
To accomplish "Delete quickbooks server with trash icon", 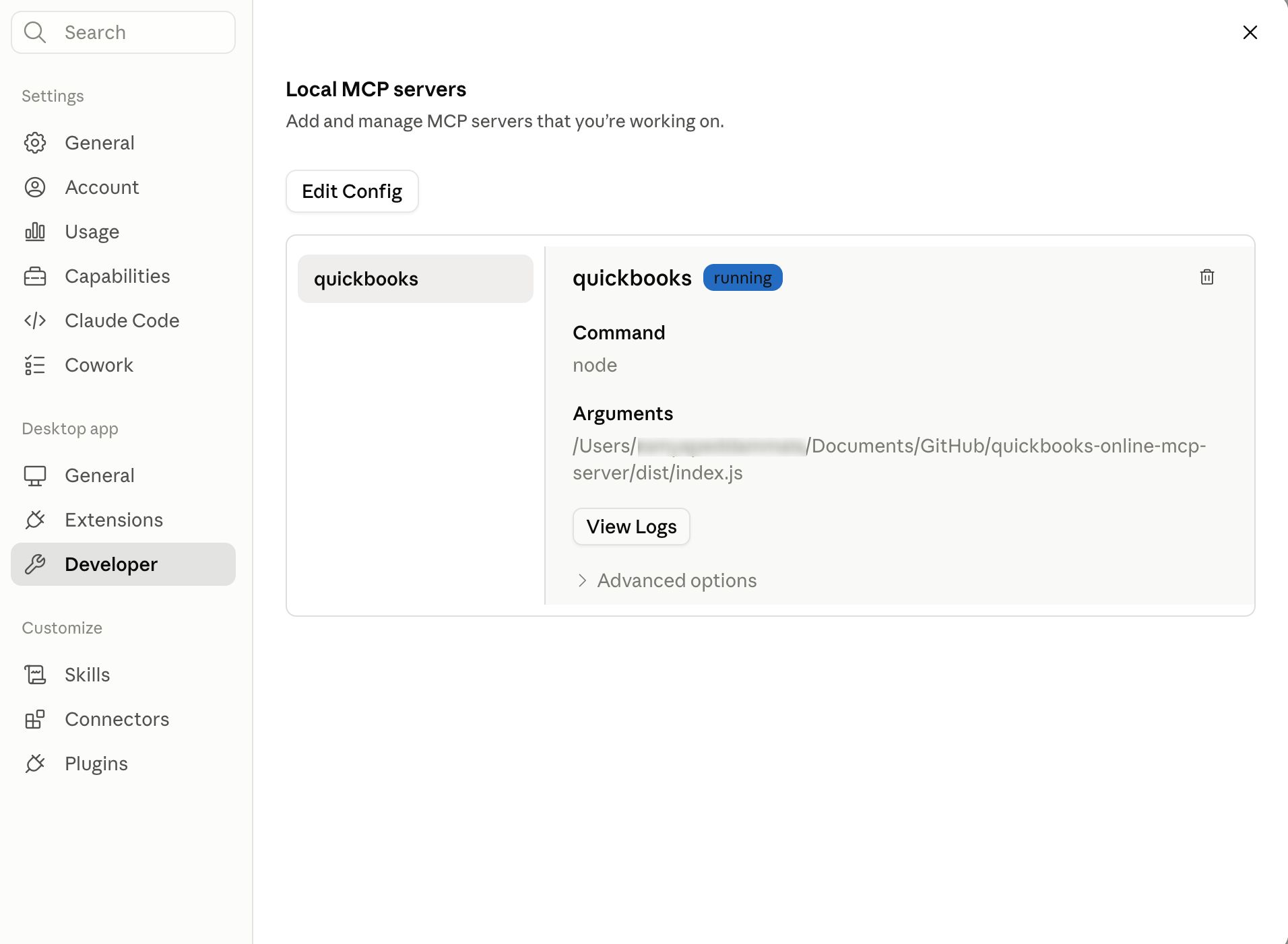I will [x=1207, y=277].
